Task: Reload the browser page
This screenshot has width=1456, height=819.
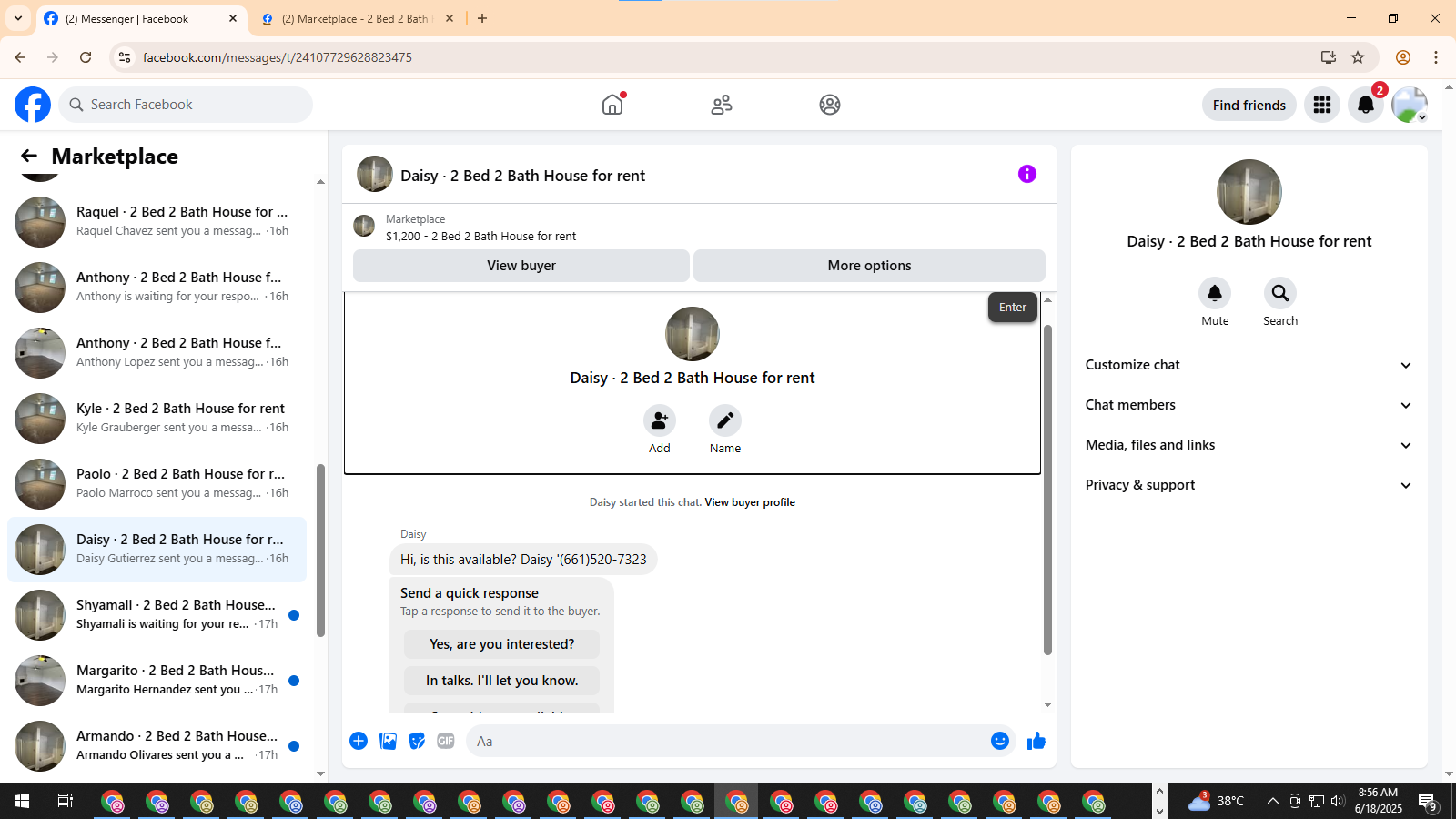Action: tap(86, 57)
